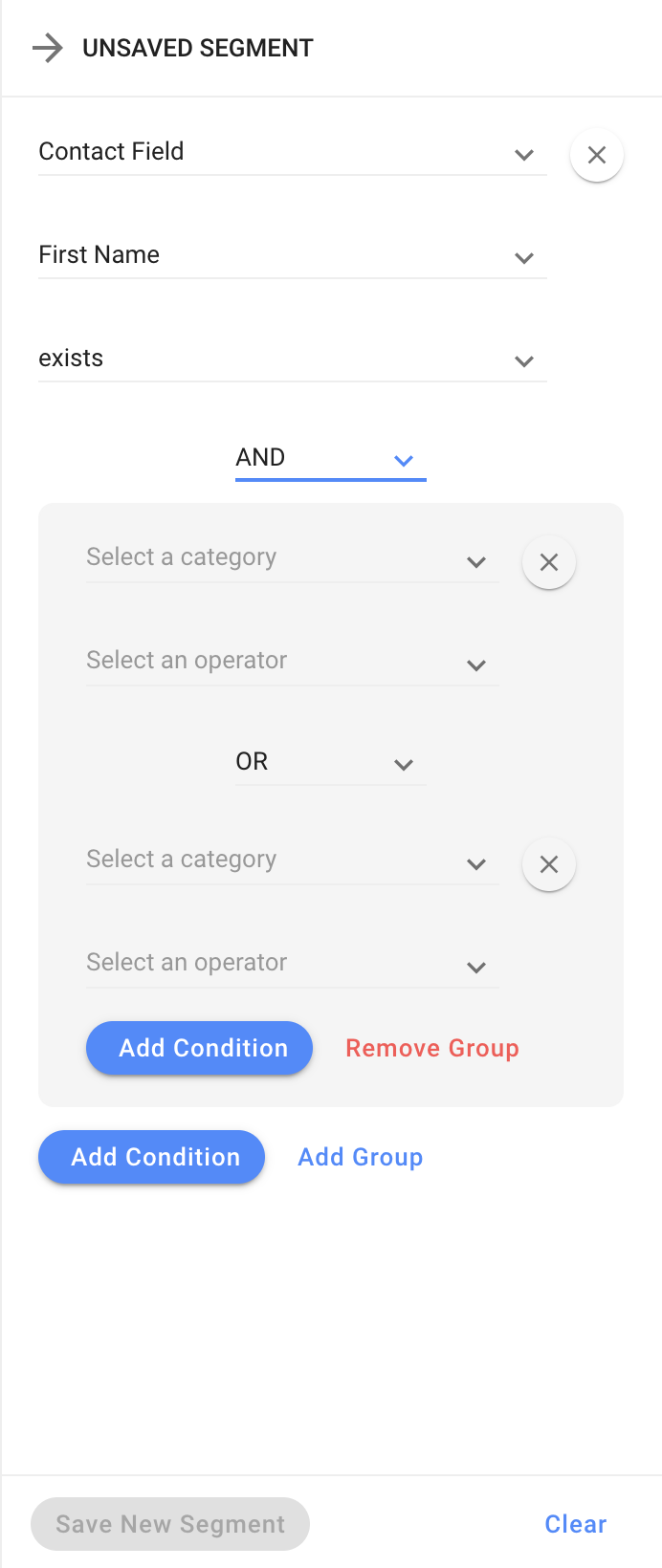Image resolution: width=662 pixels, height=1568 pixels.
Task: Open first Select an operator dropdown
Action: click(x=292, y=662)
